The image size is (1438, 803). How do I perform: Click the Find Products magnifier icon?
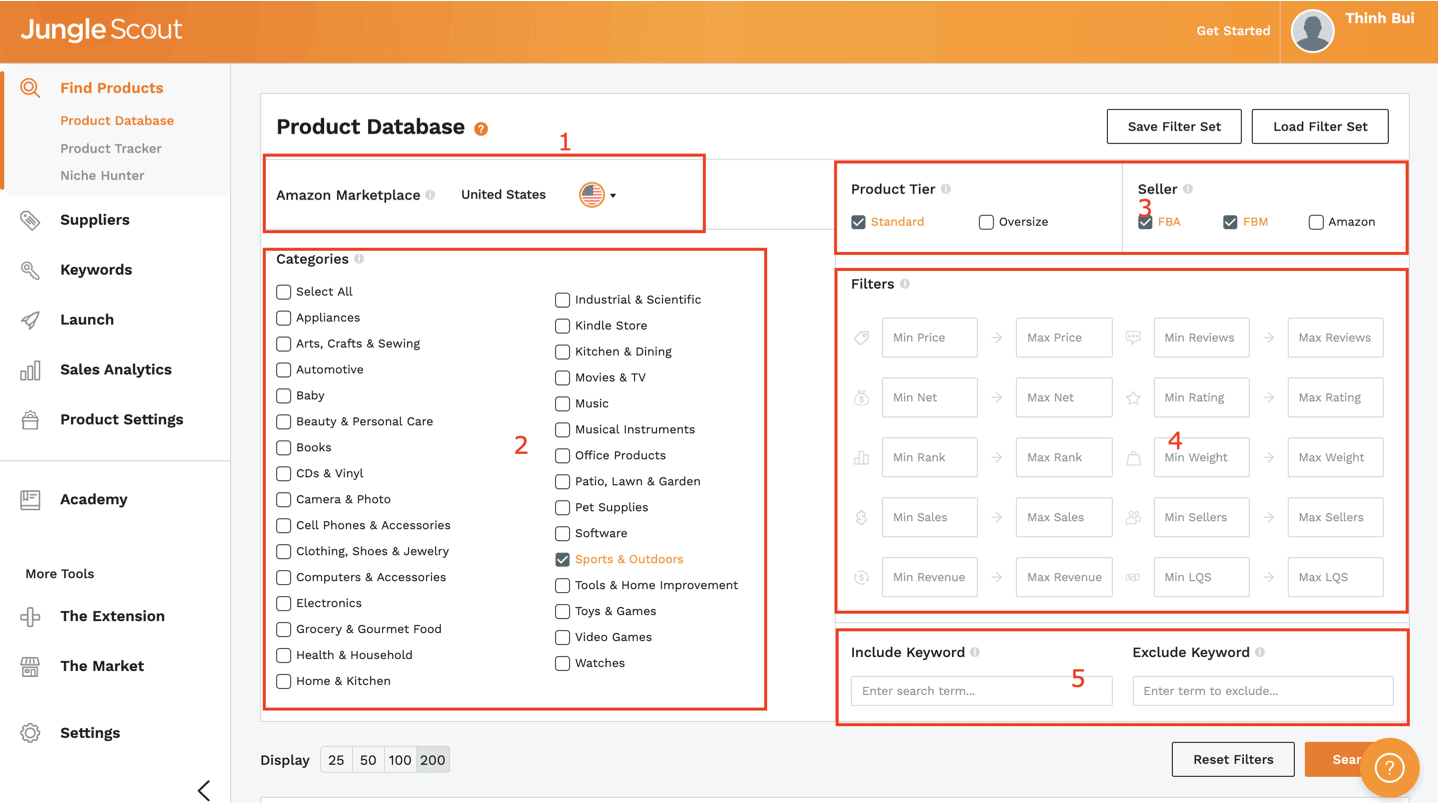pyautogui.click(x=30, y=88)
